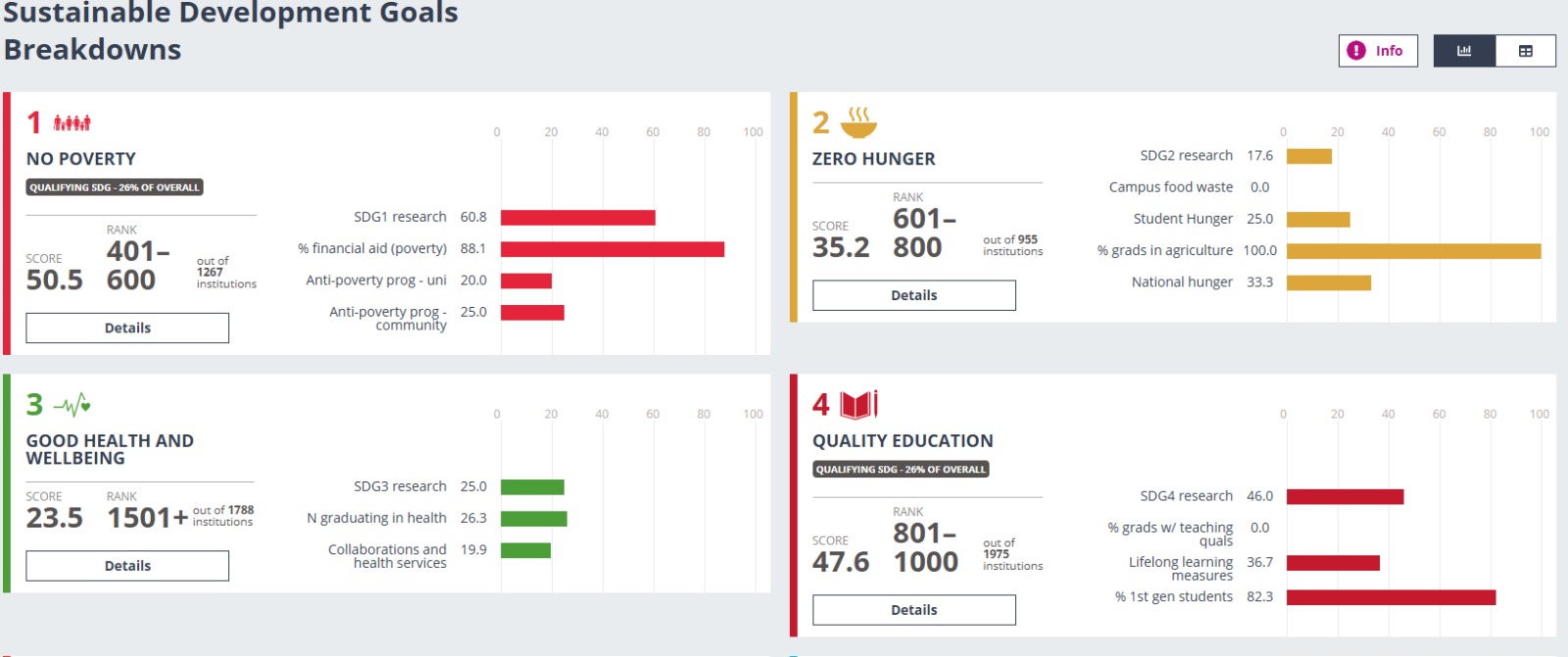Screen dimensions: 1568x657
Task: Click the % grads in agriculture bar
Action: click(1413, 251)
